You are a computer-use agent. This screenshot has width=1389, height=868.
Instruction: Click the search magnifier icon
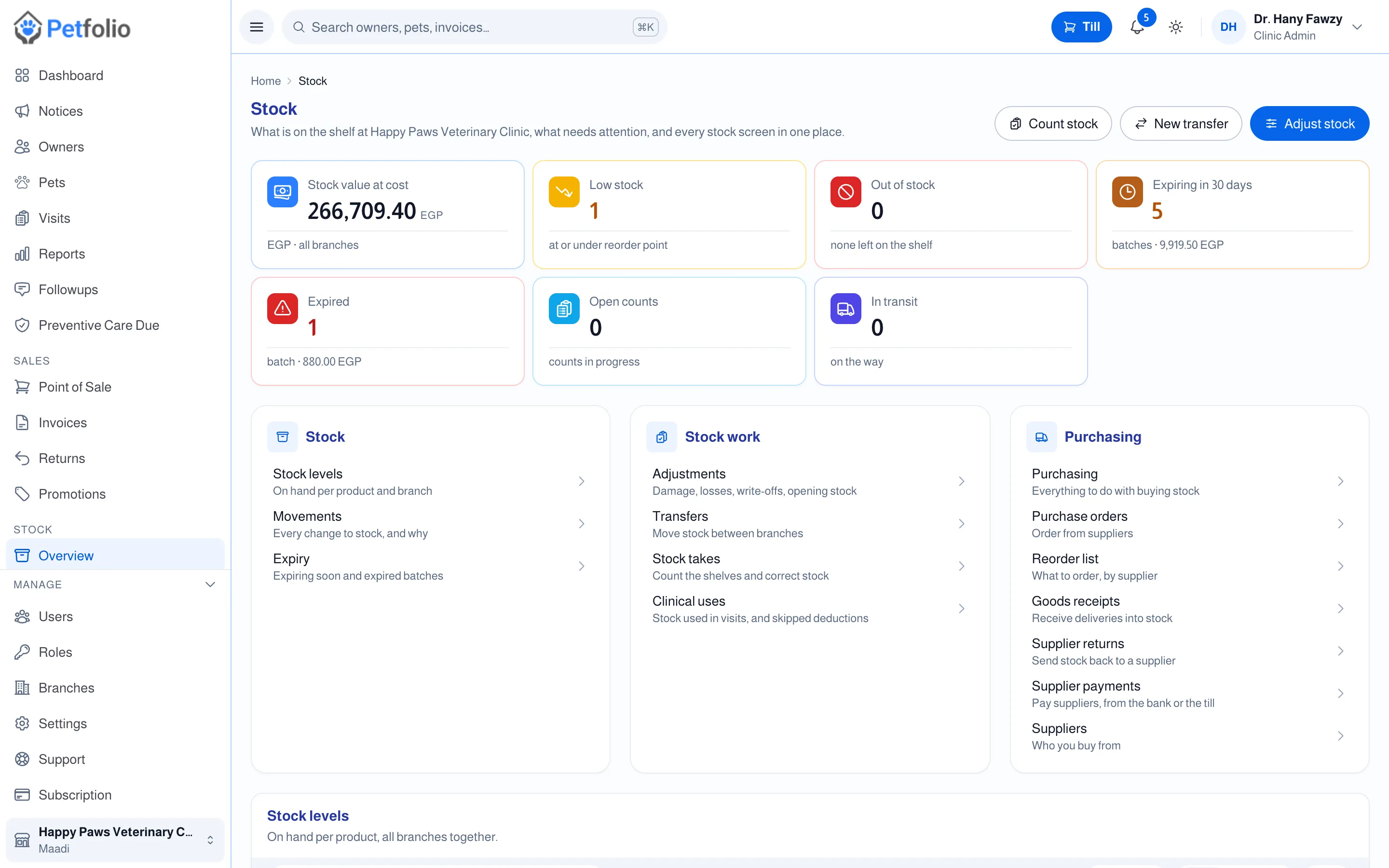299,27
